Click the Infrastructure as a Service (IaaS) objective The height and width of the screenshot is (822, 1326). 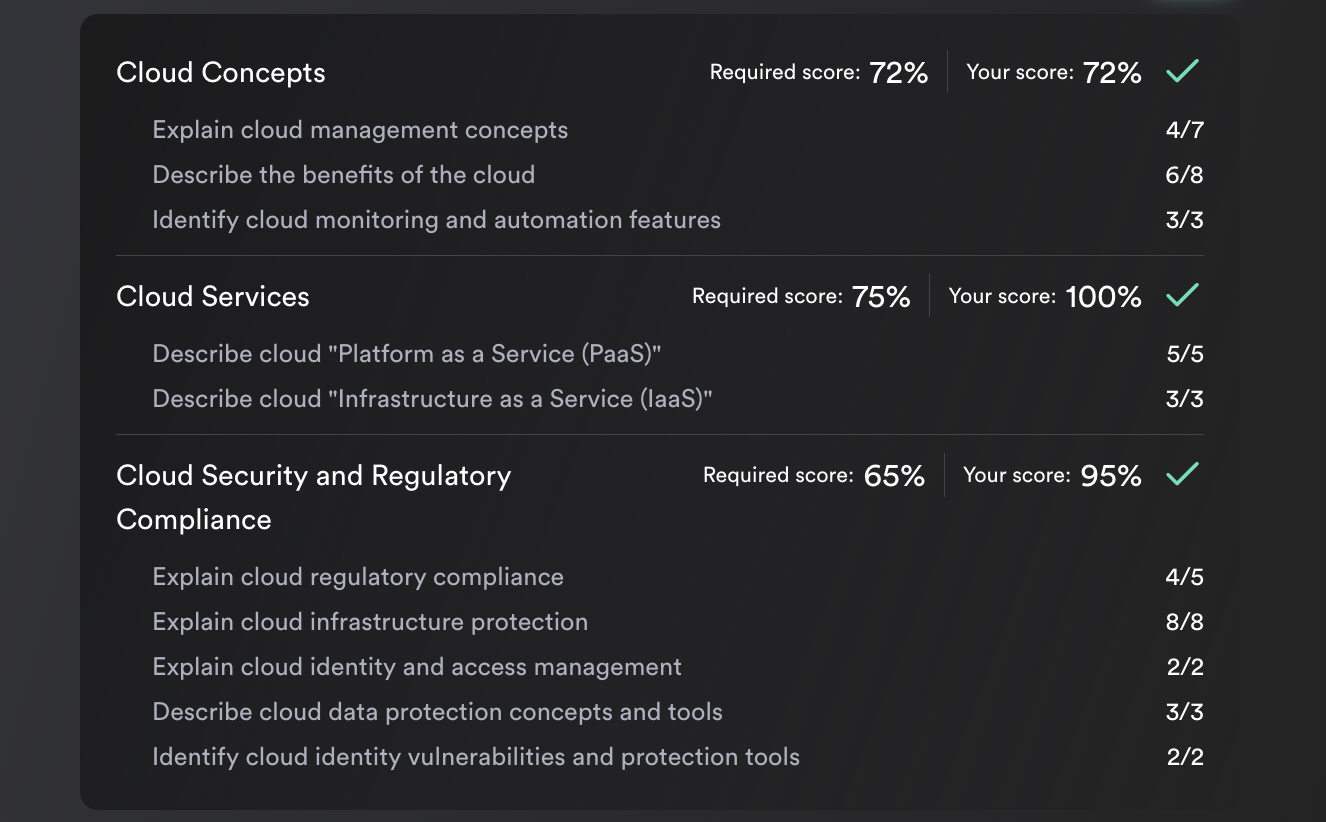coord(432,399)
